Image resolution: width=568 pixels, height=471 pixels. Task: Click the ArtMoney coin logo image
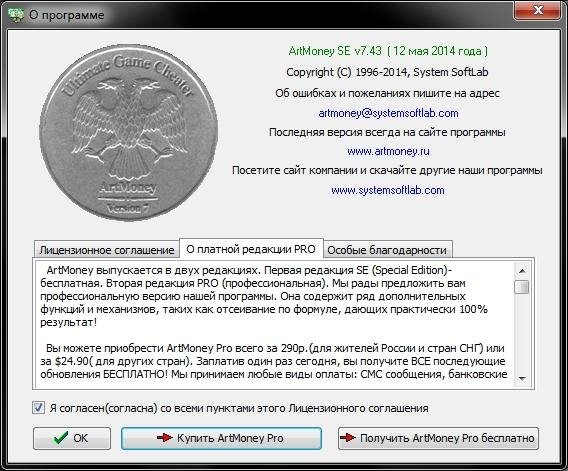click(x=129, y=134)
